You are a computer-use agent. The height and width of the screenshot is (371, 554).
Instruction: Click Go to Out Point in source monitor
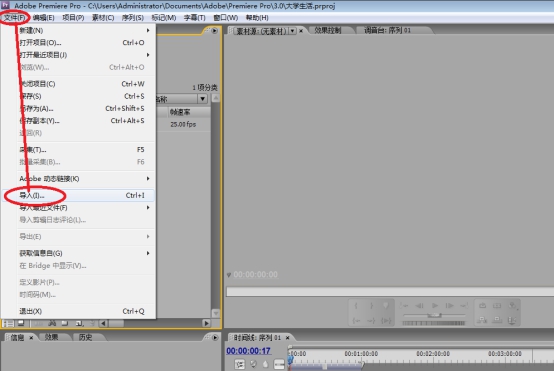pos(371,320)
